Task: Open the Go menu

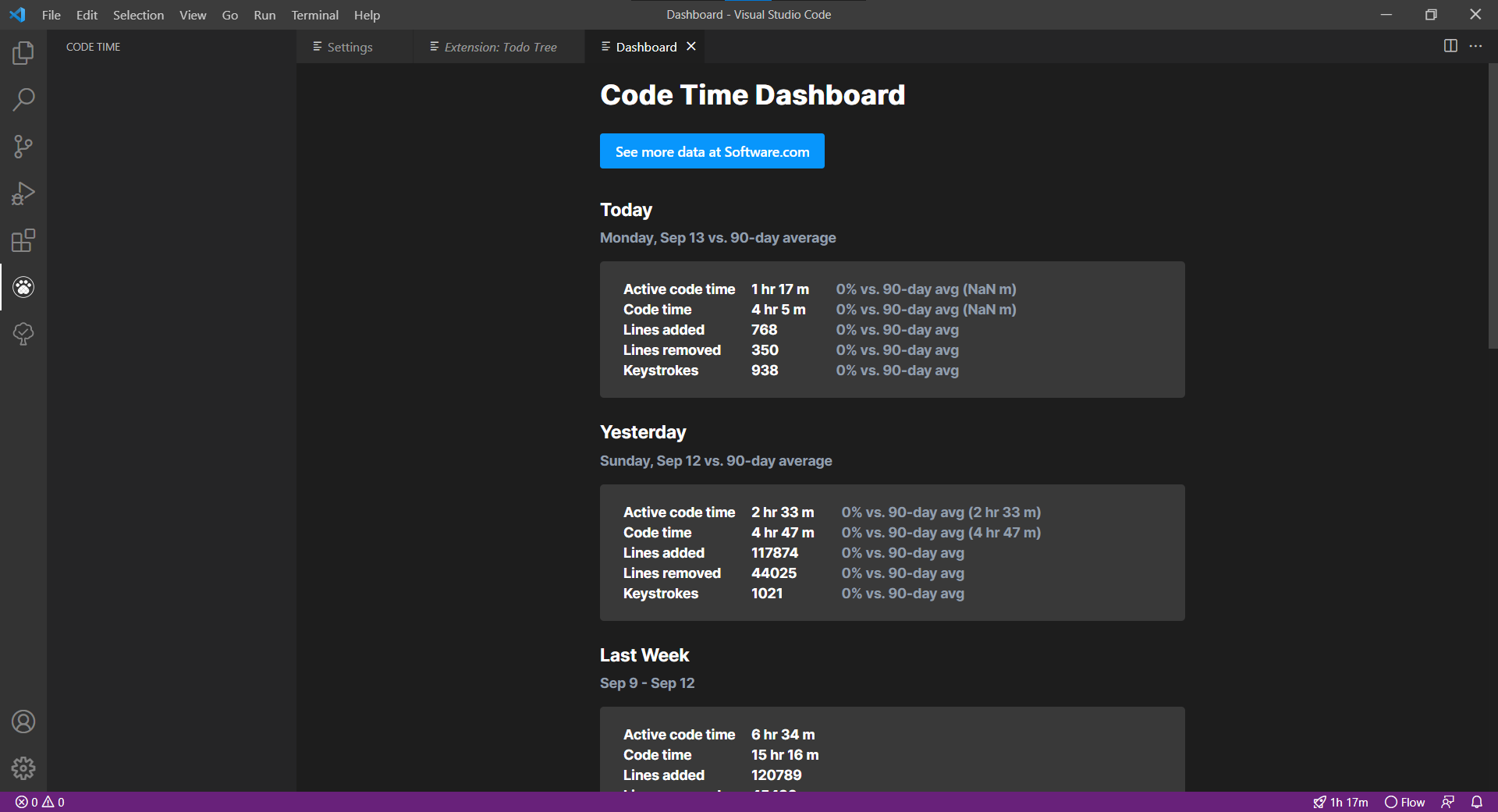Action: tap(229, 15)
